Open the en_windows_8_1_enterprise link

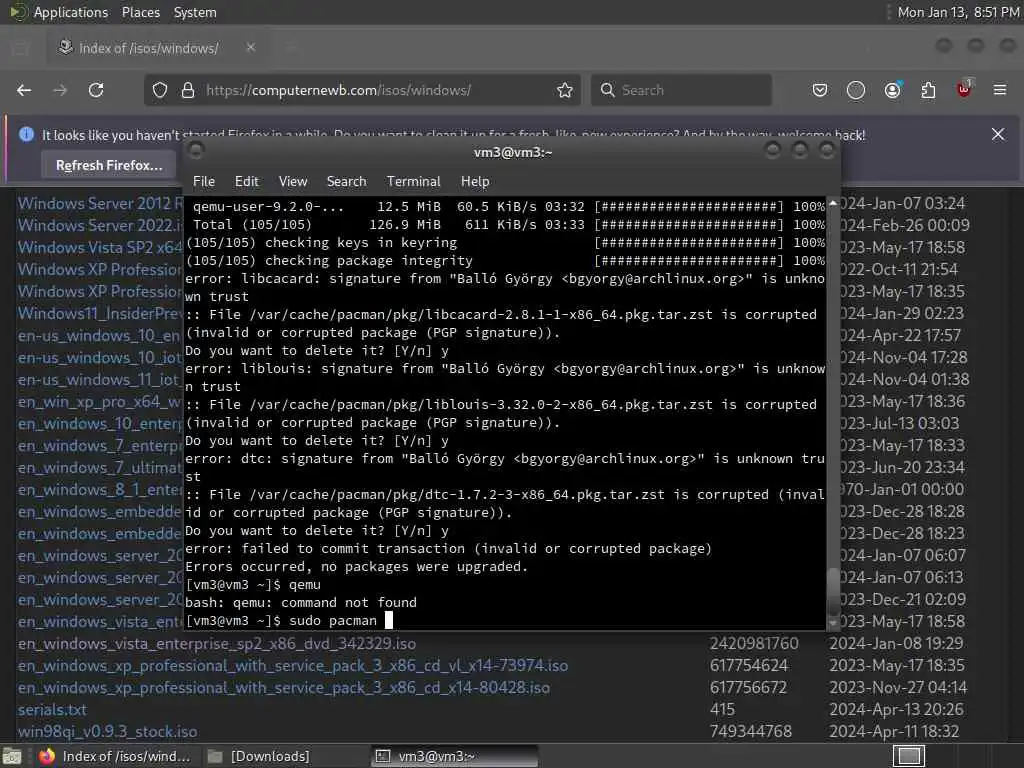point(100,490)
